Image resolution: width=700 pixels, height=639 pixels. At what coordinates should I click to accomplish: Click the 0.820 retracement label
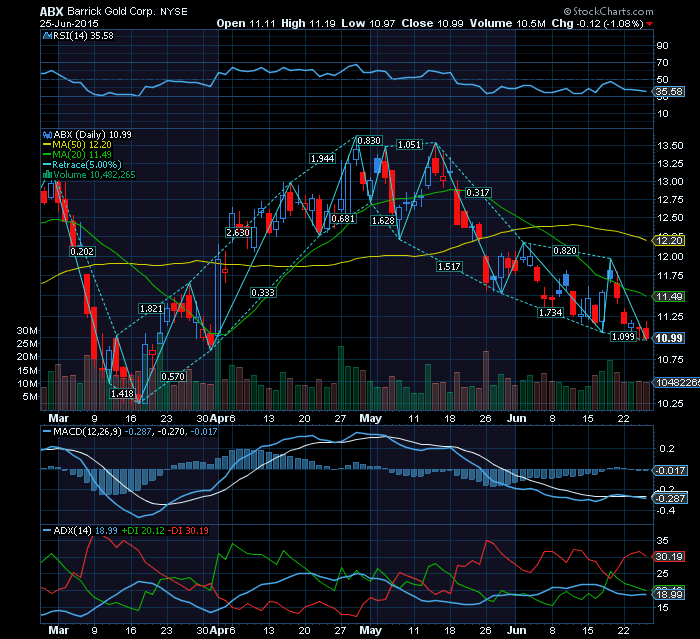[565, 251]
